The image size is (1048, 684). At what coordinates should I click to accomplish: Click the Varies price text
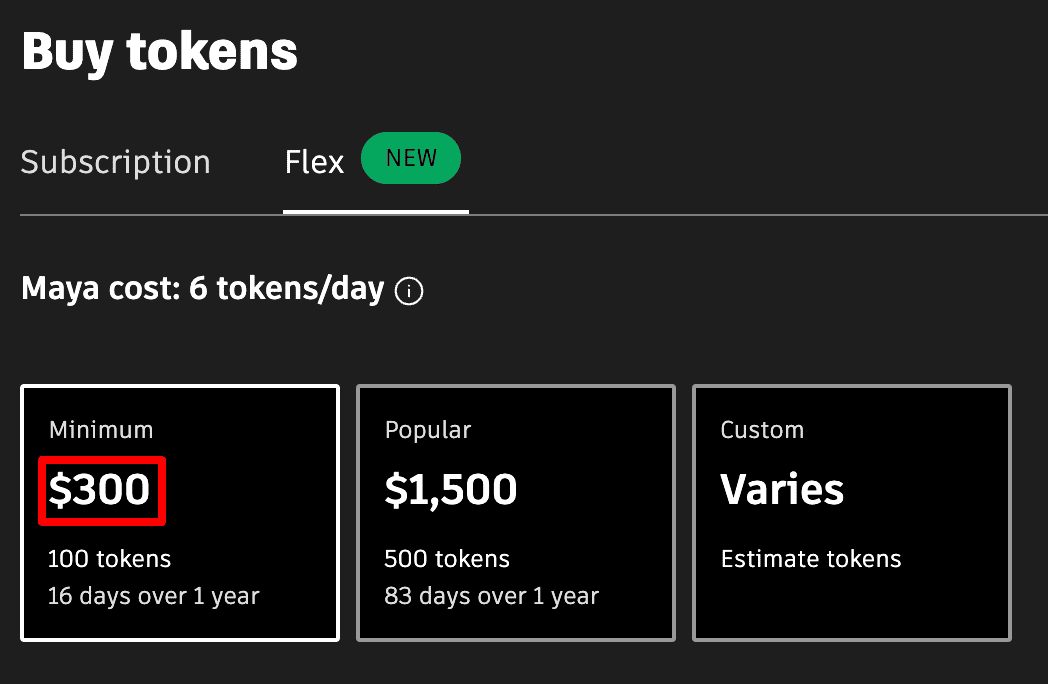pyautogui.click(x=782, y=489)
